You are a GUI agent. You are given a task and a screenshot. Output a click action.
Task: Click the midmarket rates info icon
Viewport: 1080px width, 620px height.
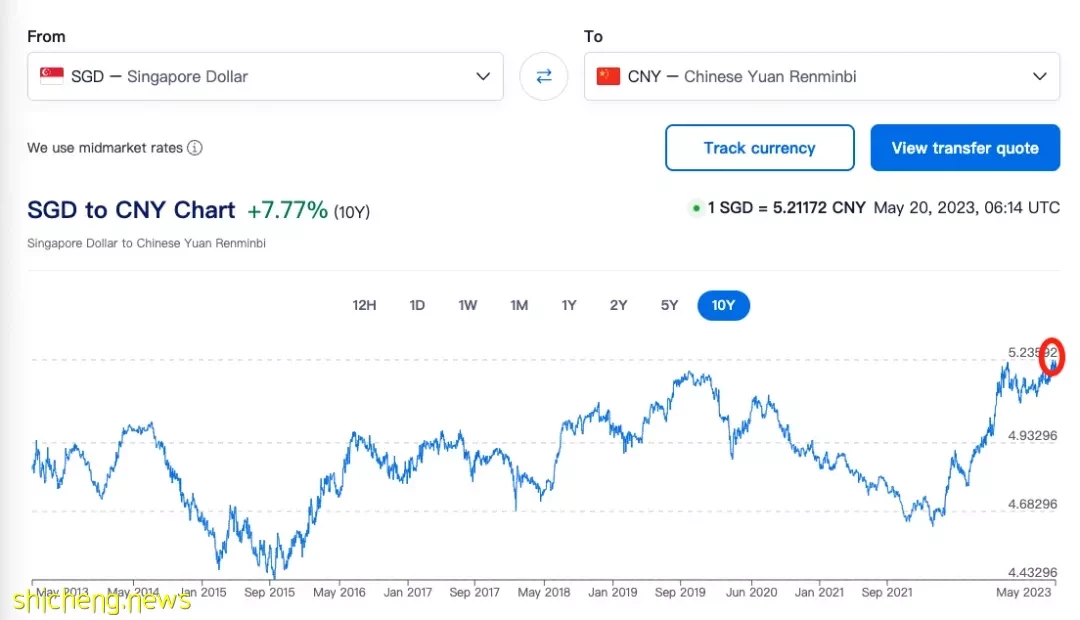195,148
